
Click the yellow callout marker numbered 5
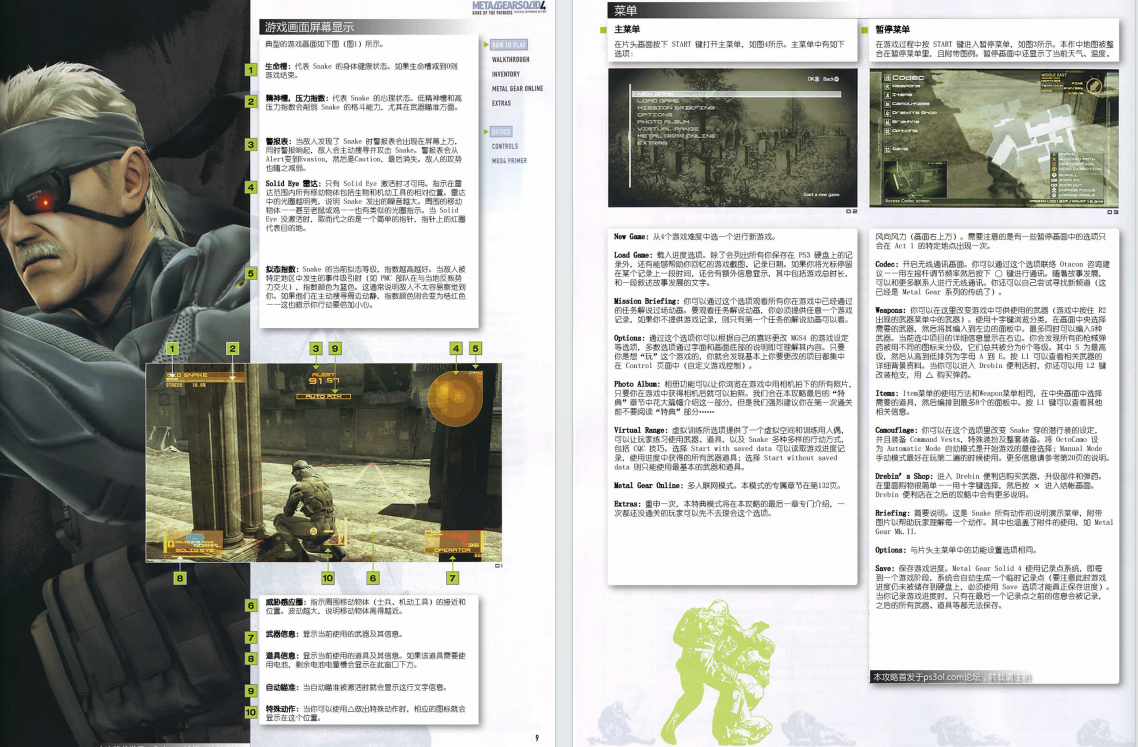coord(476,348)
